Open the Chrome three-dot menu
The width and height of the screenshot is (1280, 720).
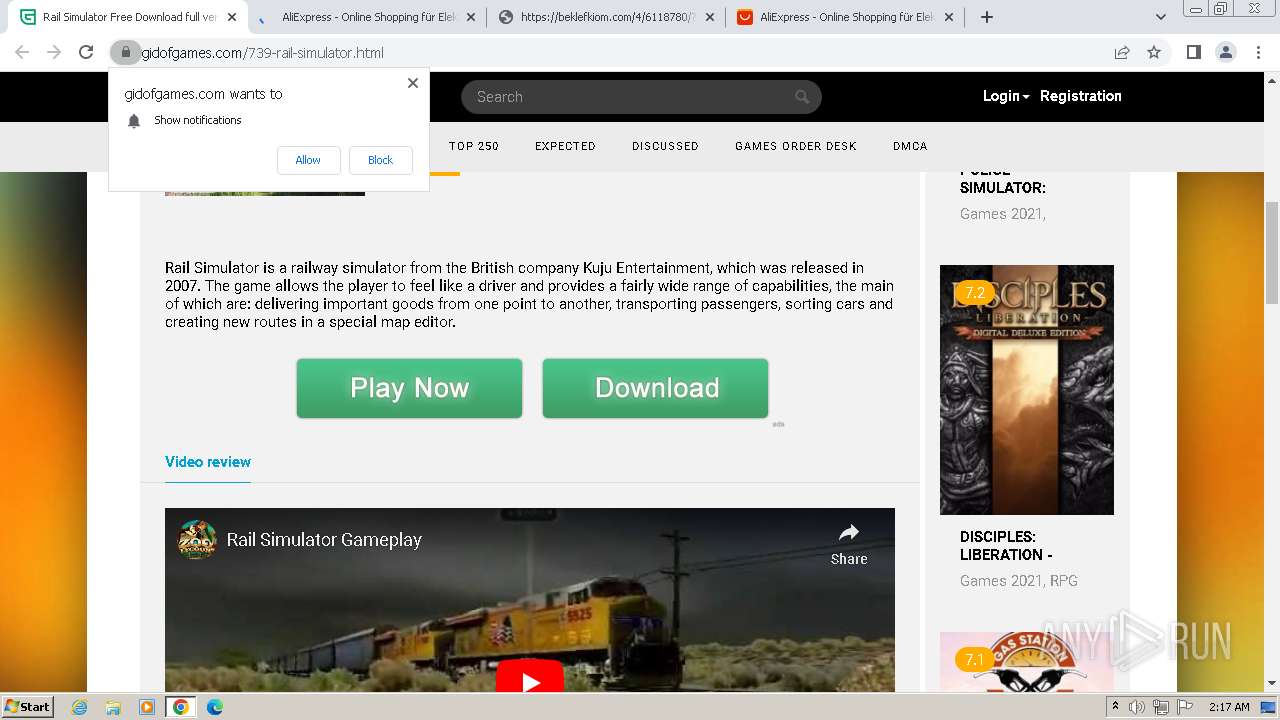pos(1258,52)
